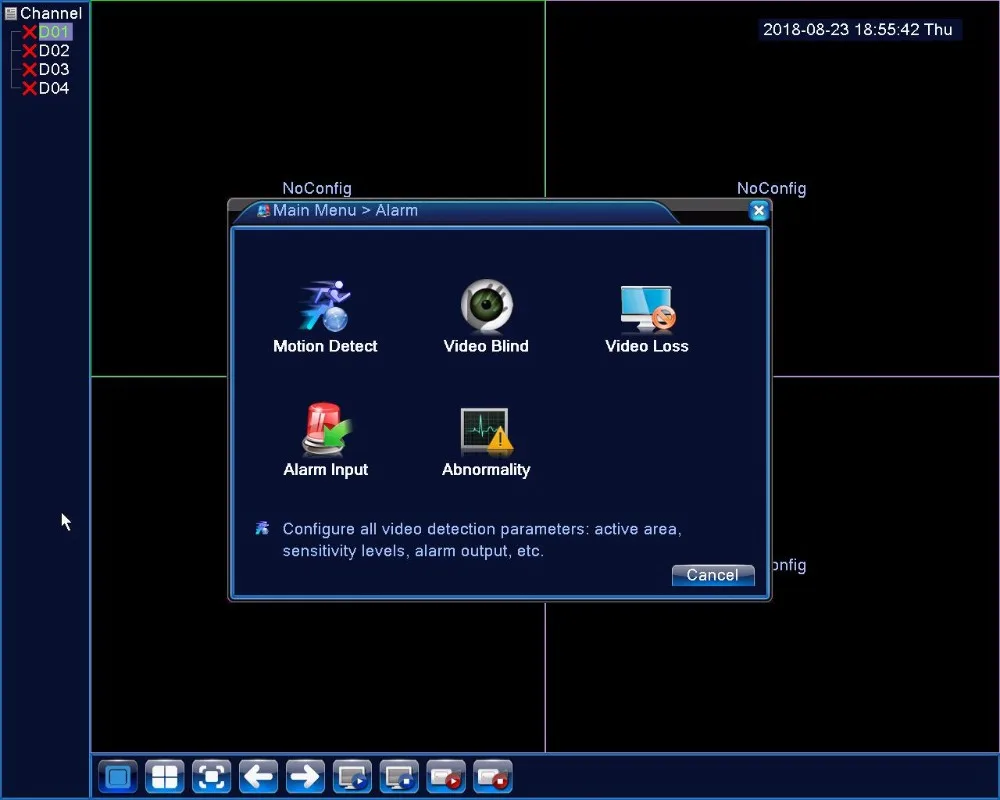Click the date and time display
Screen dimensions: 1000x800
click(x=858, y=29)
